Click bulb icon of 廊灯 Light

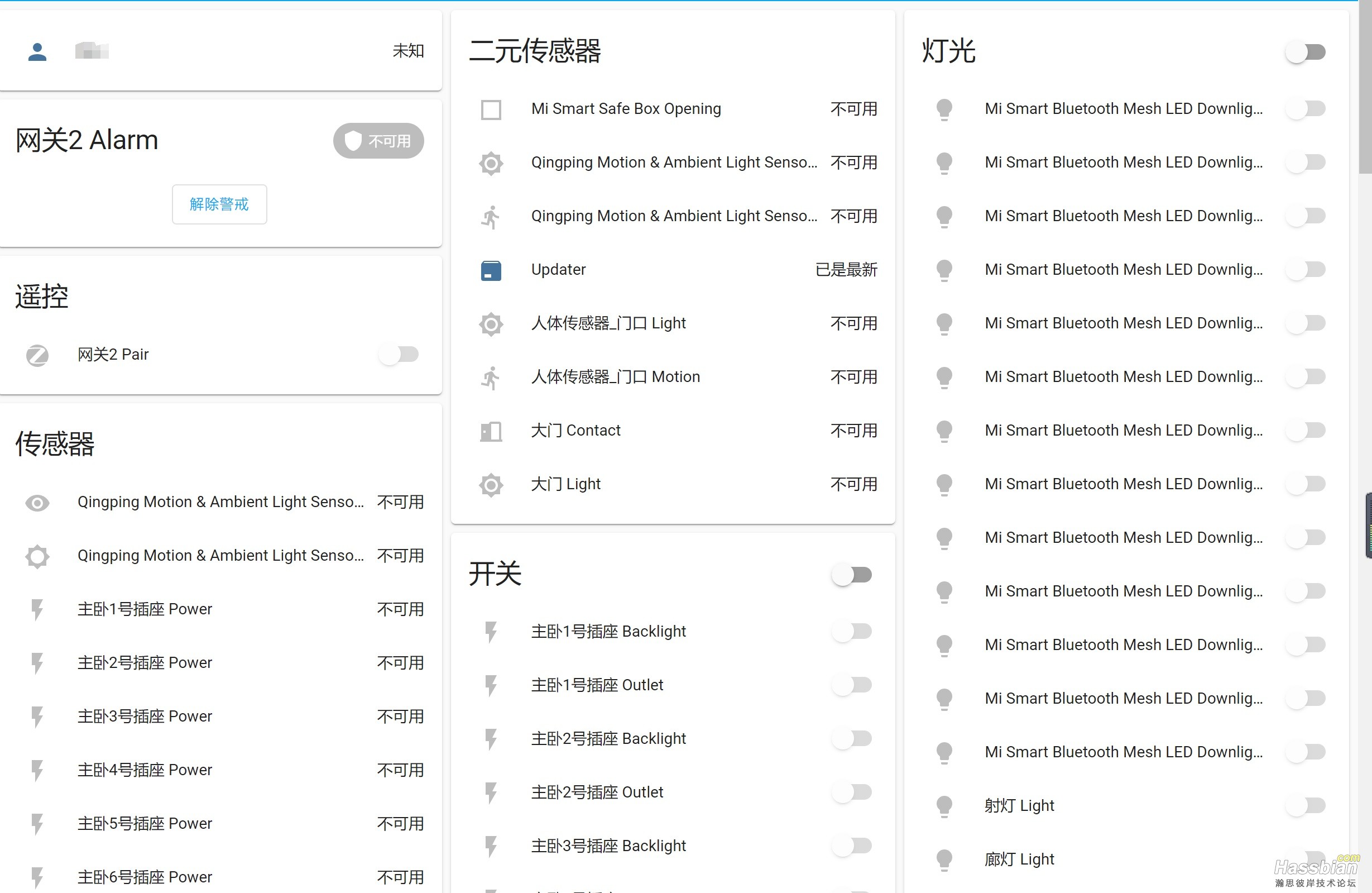coord(944,860)
